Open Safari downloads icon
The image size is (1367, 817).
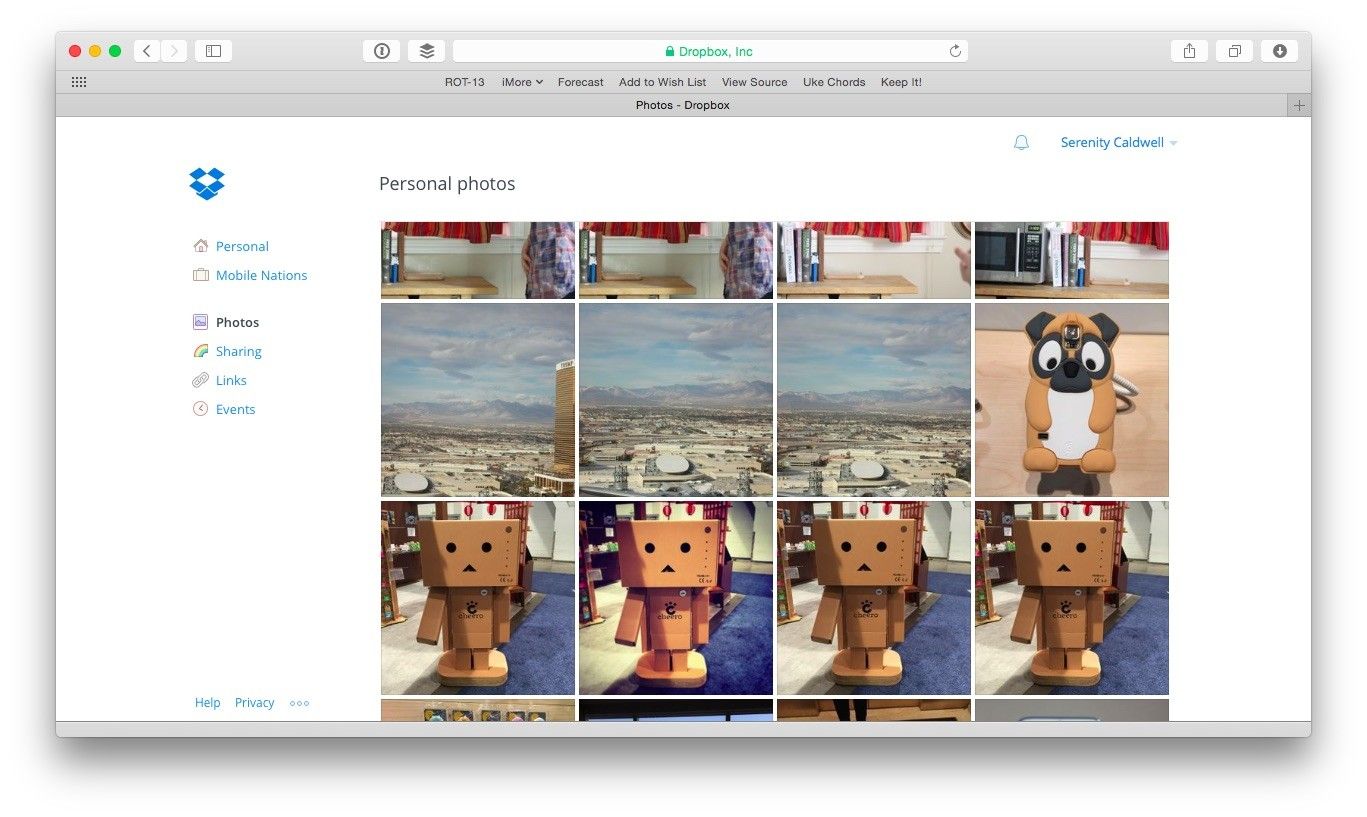tap(1279, 51)
